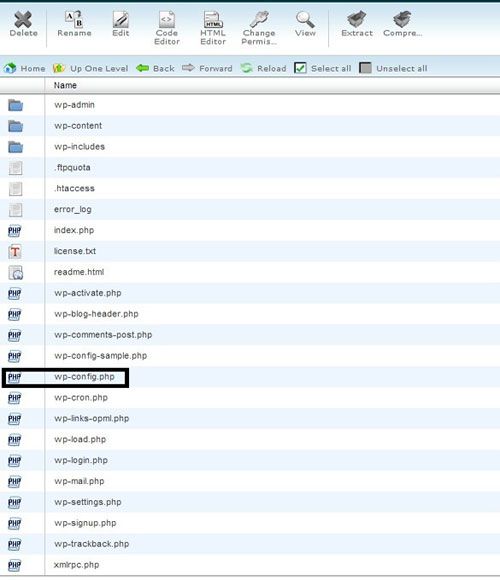Select the wp-mail.php file name

tap(79, 482)
